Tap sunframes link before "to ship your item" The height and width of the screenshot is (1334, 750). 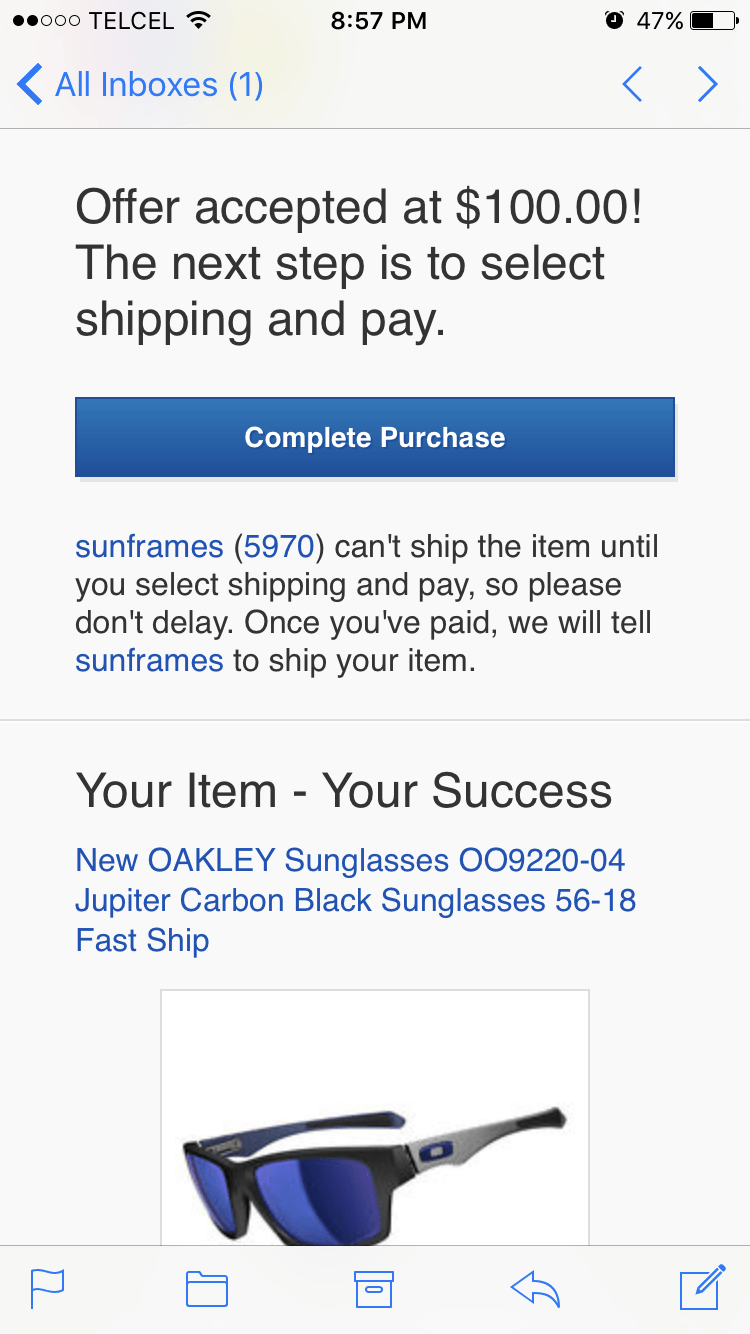pos(149,661)
